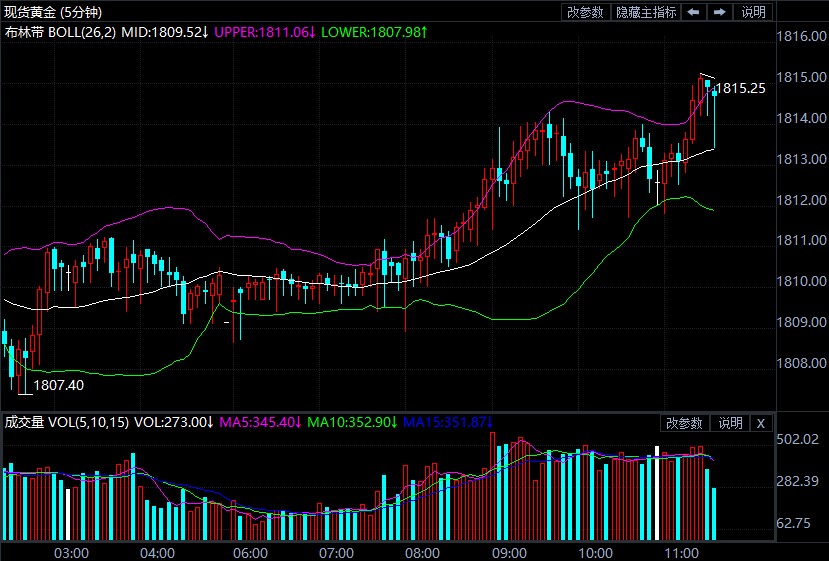Open 说明 for the main chart

[753, 12]
